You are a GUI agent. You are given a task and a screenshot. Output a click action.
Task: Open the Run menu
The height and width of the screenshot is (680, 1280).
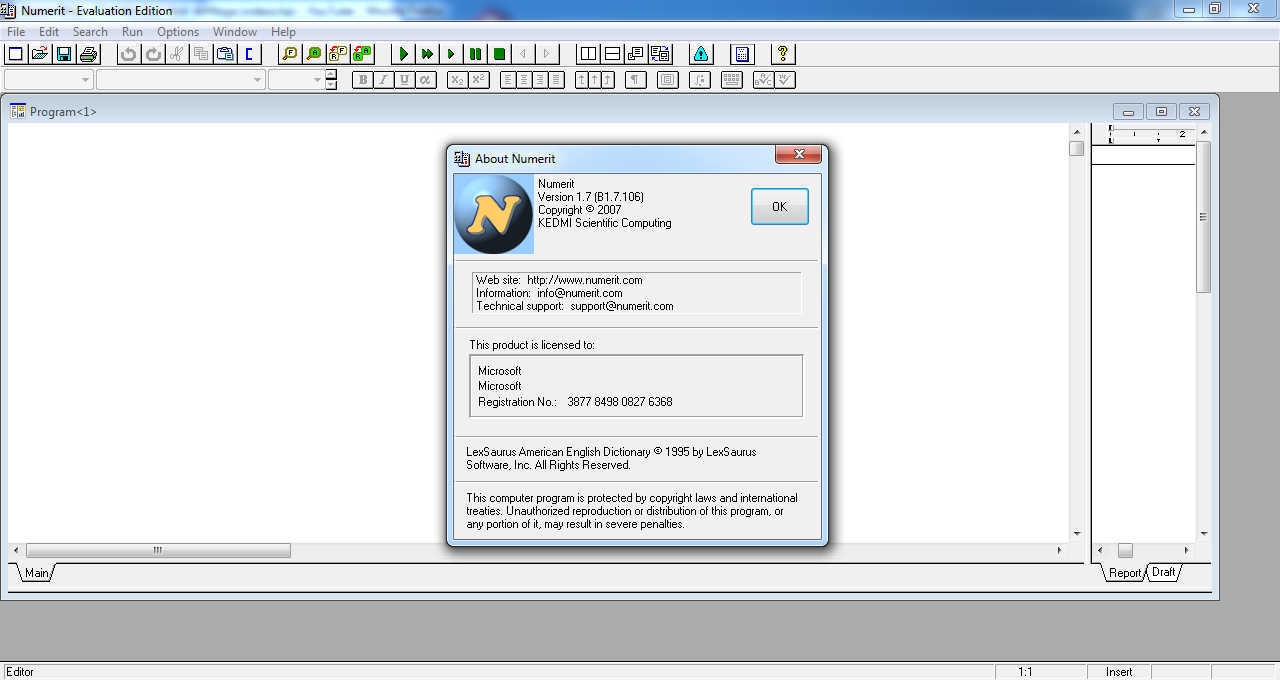point(132,32)
